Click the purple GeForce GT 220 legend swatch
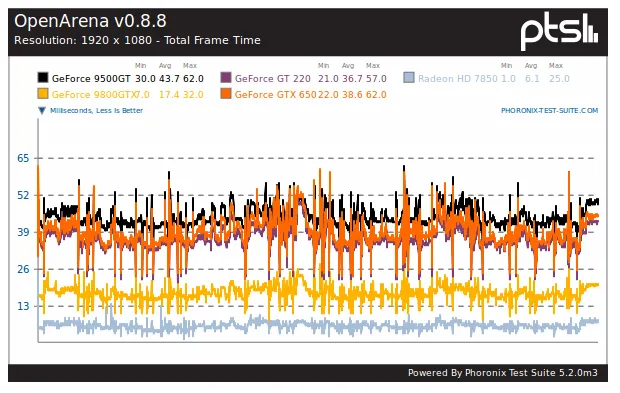 [226, 77]
